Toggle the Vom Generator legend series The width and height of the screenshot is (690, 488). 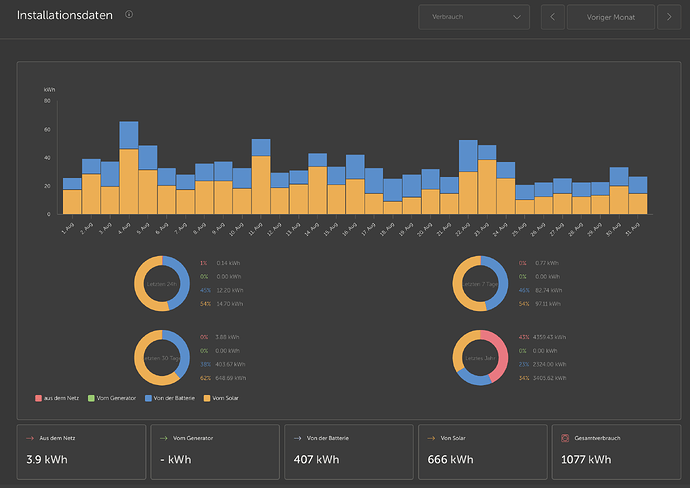point(112,398)
